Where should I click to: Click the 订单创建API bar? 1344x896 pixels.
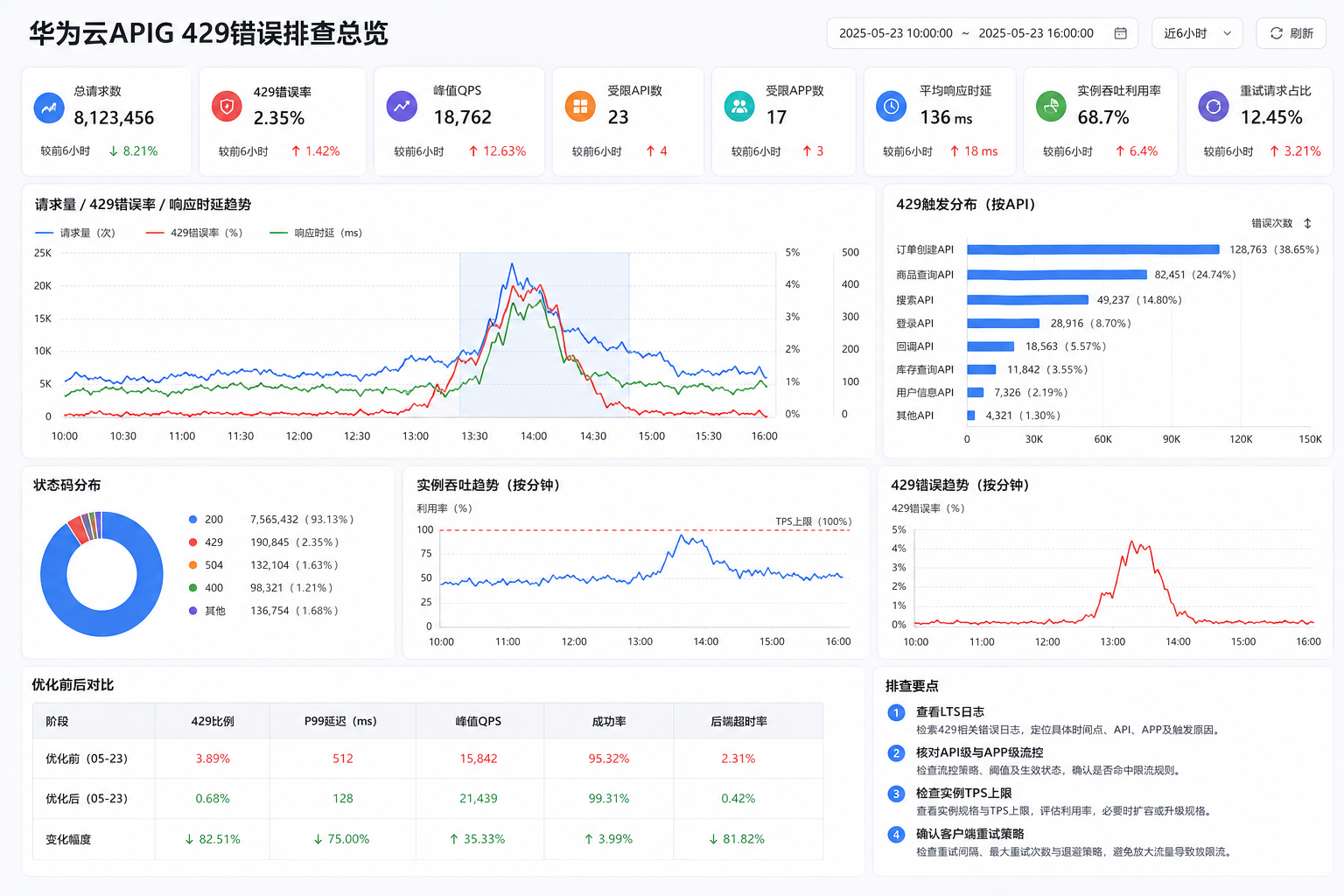click(1093, 249)
